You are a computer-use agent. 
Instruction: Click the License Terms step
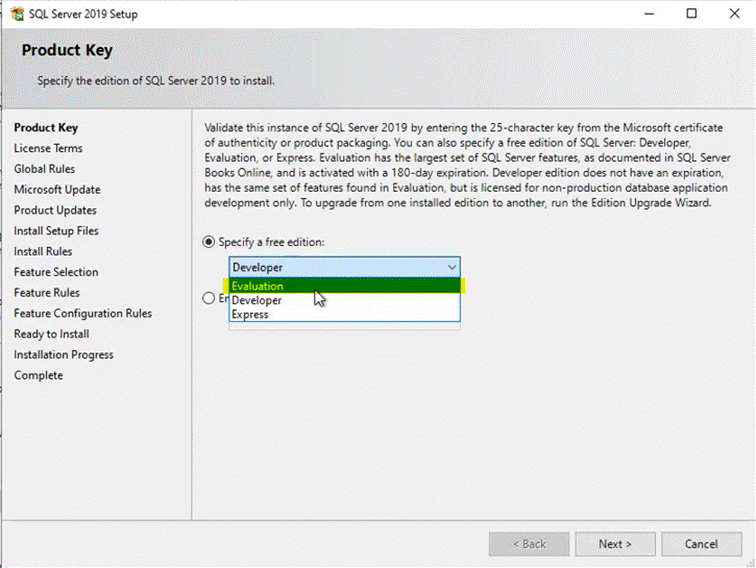[48, 149]
